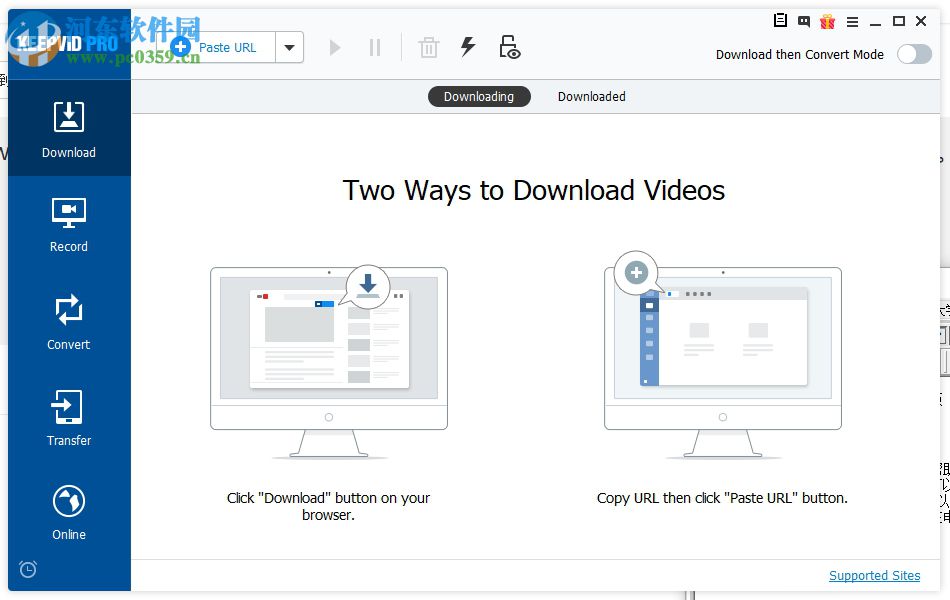View the task list clipboard icon
This screenshot has height=600, width=950.
(779, 20)
